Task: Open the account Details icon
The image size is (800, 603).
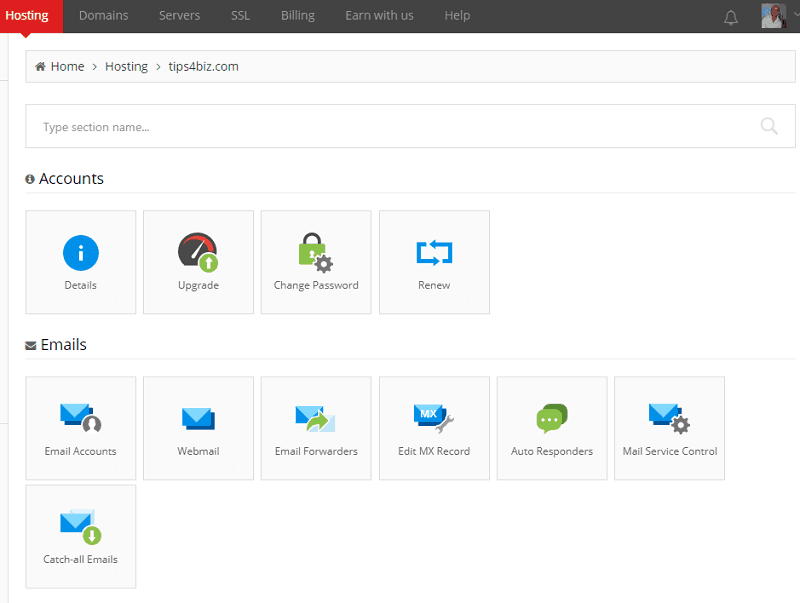Action: coord(80,253)
